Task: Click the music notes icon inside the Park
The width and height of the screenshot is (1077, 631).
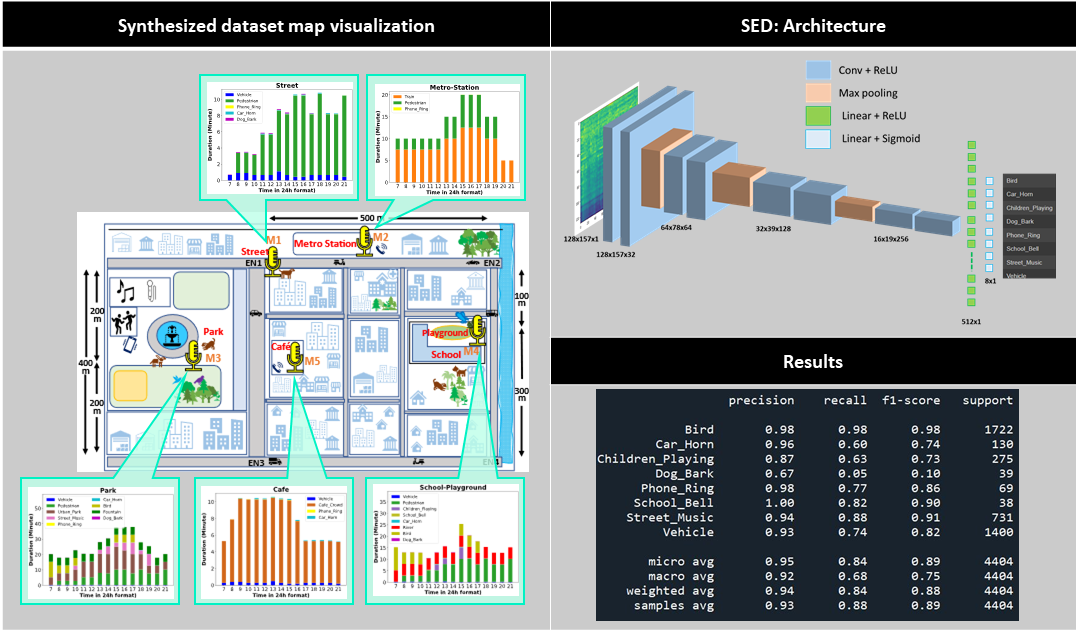Action: [x=127, y=288]
